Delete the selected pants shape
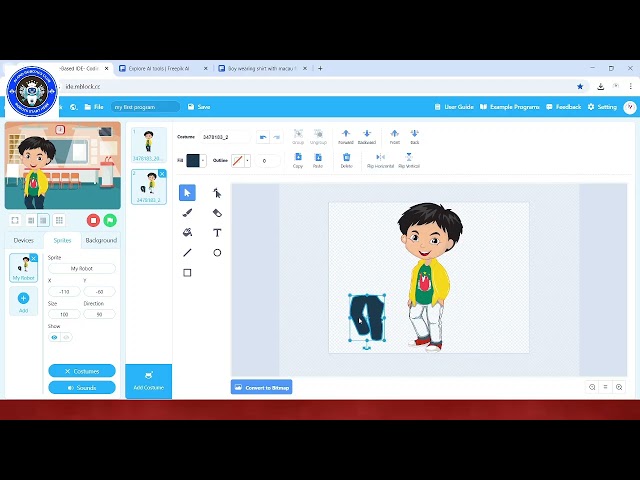Image resolution: width=640 pixels, height=480 pixels. coord(347,160)
